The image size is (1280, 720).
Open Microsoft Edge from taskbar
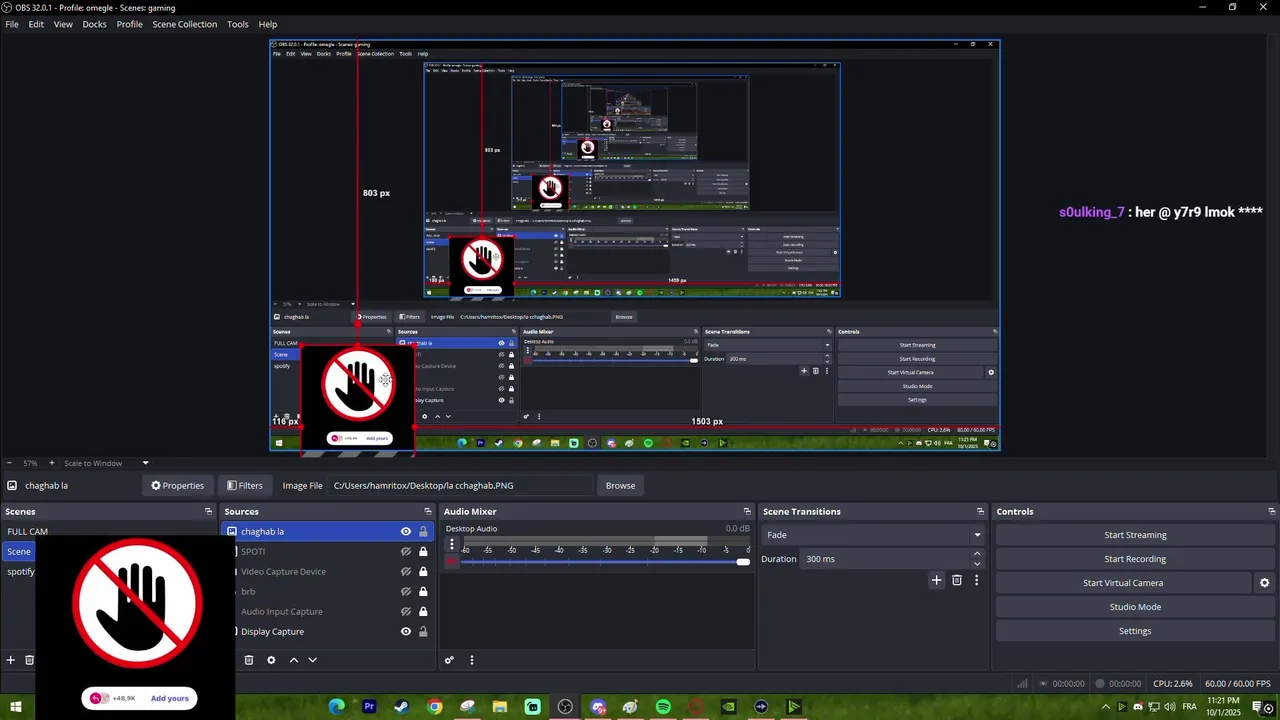click(x=337, y=707)
